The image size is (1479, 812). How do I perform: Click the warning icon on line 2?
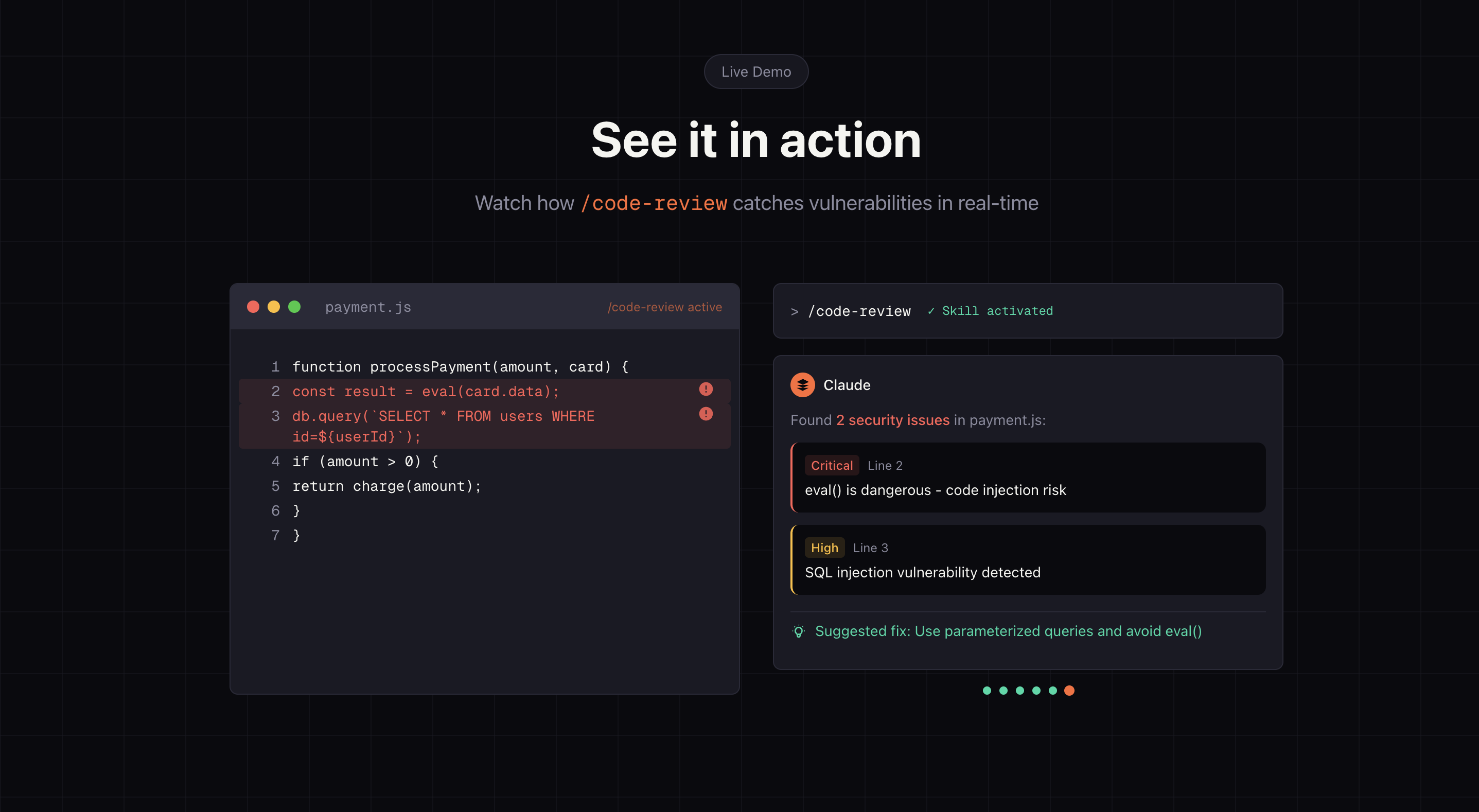[706, 390]
